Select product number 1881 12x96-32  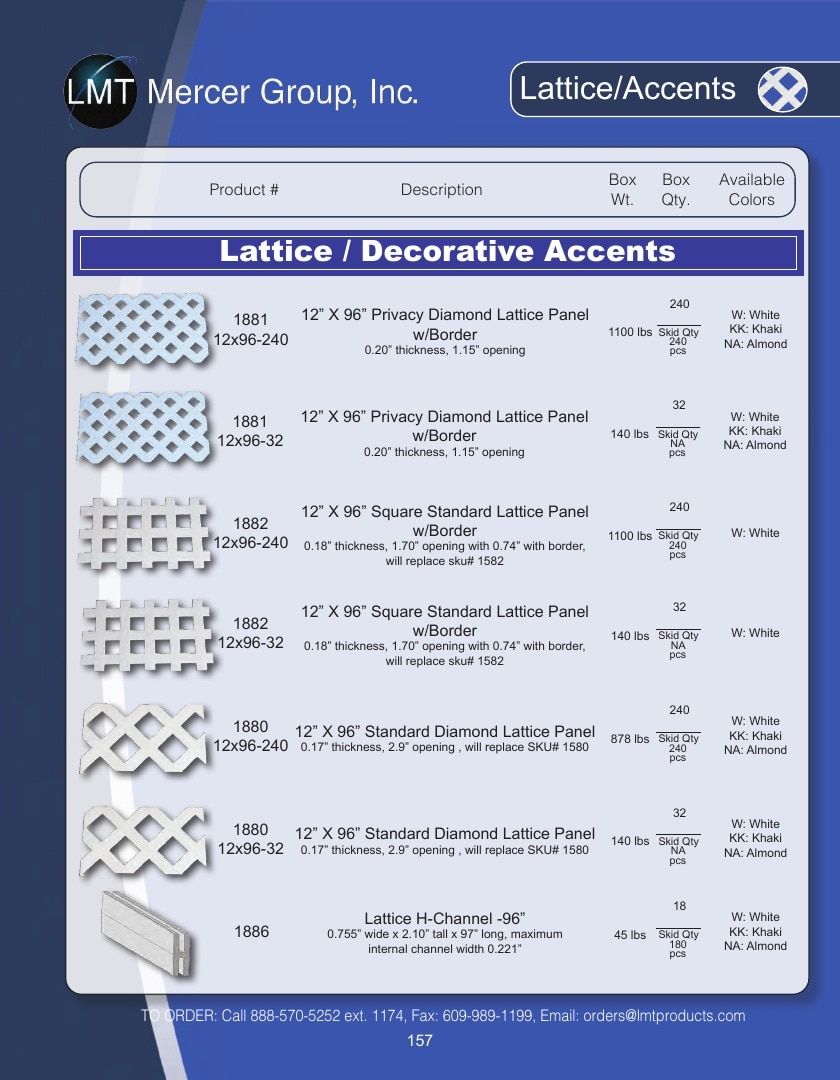tap(251, 430)
